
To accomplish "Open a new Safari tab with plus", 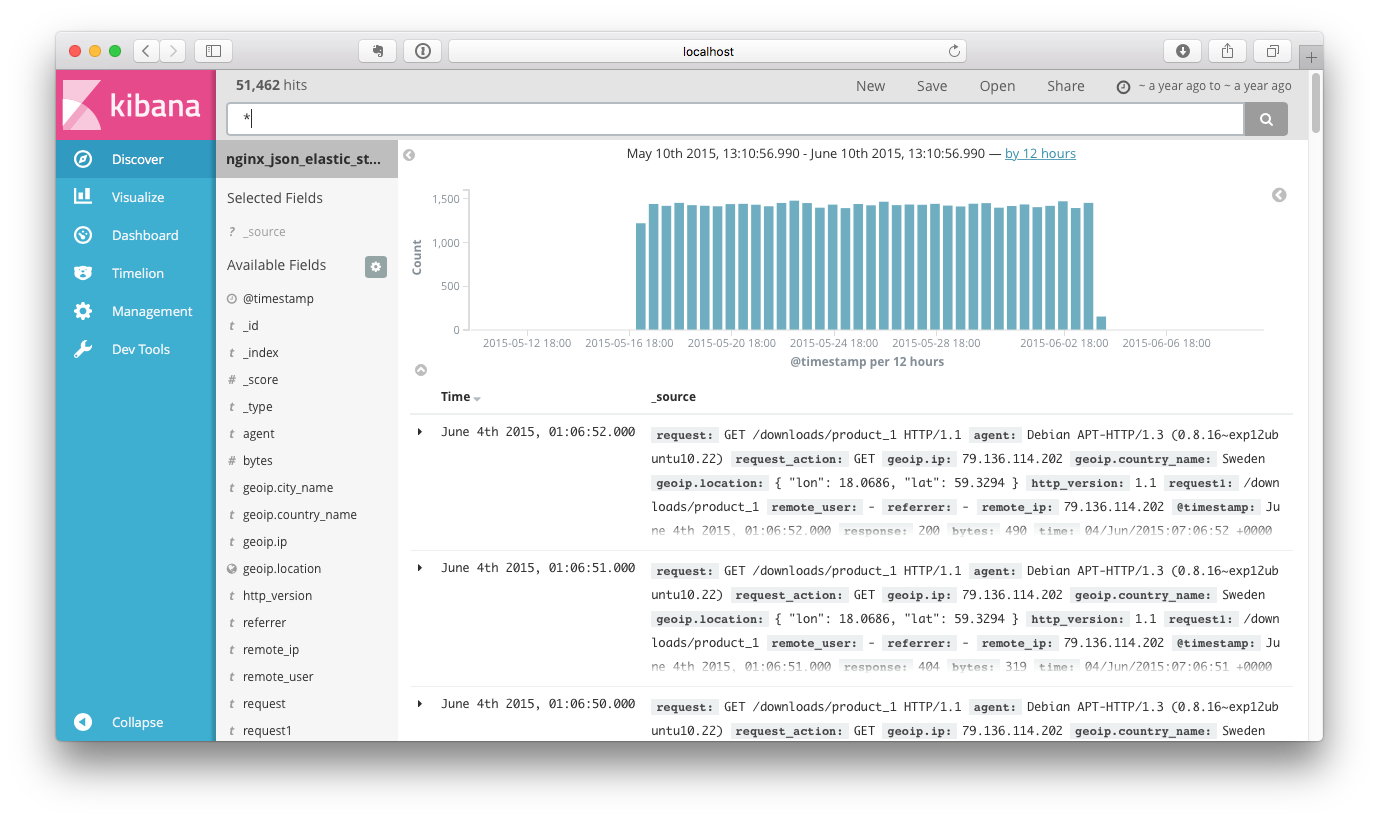I will (1311, 57).
